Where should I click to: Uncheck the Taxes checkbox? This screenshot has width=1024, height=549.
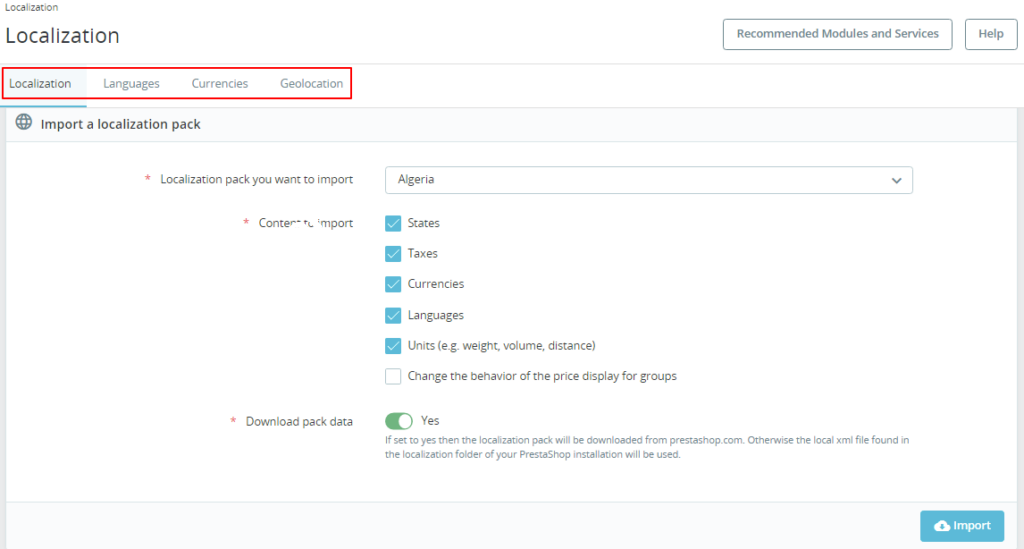393,254
